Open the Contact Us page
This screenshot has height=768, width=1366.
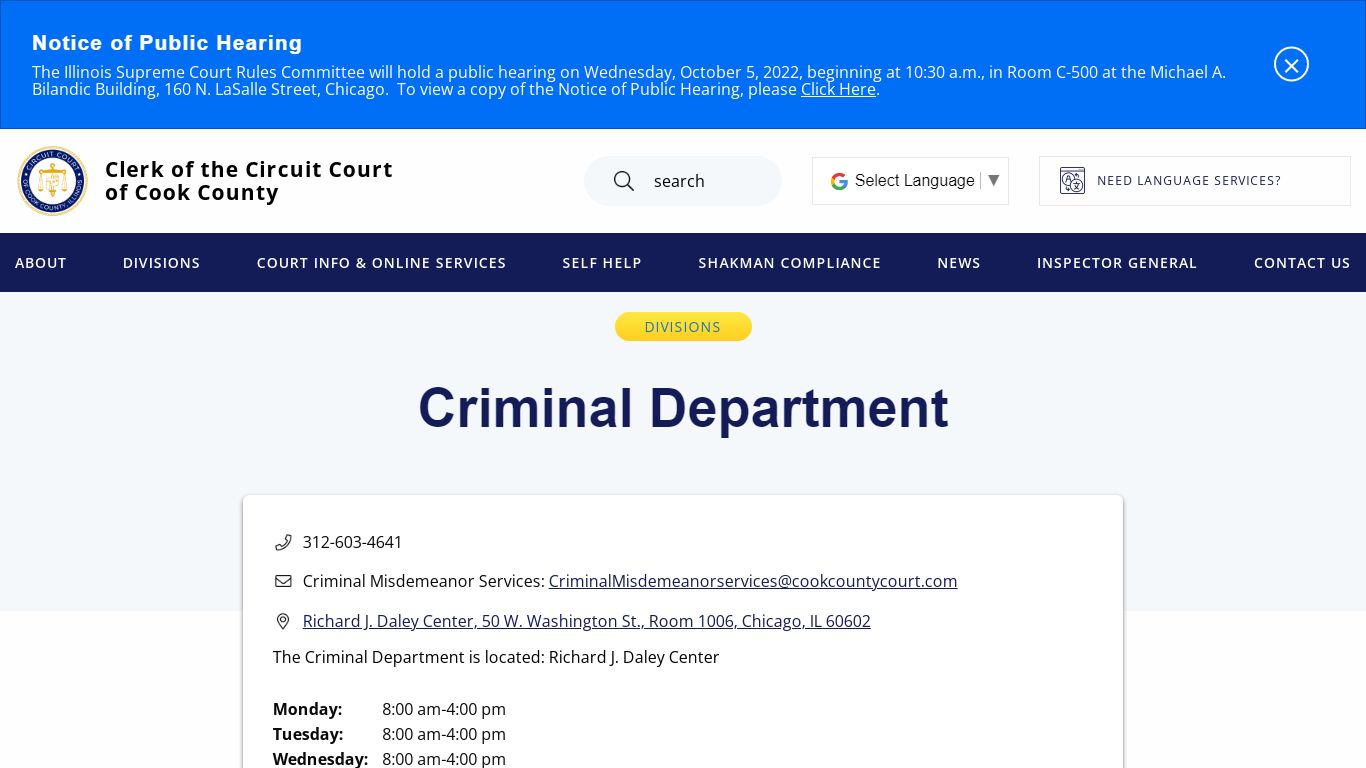point(1301,263)
